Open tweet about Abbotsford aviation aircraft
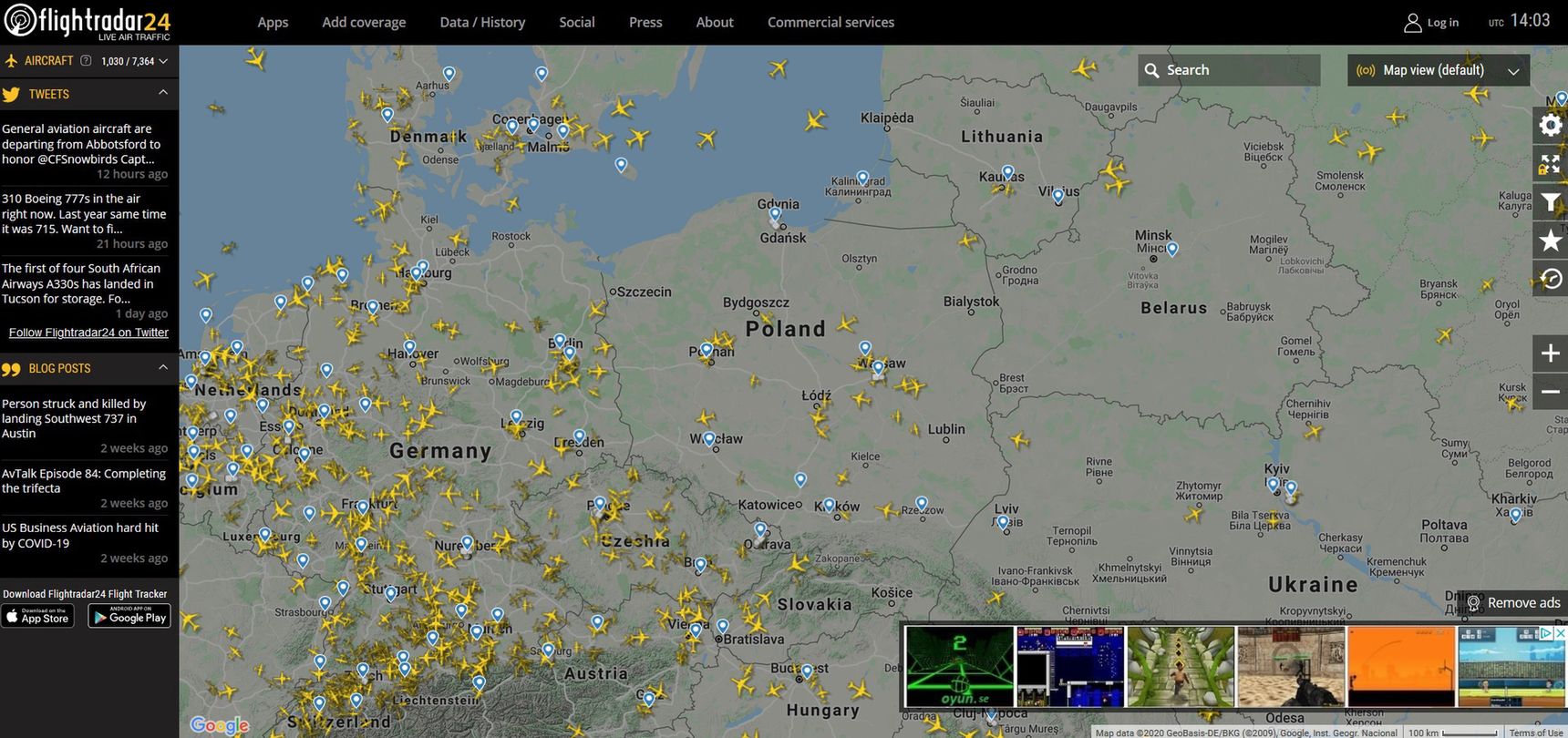Screen dimensions: 1568x738 pyautogui.click(x=85, y=144)
